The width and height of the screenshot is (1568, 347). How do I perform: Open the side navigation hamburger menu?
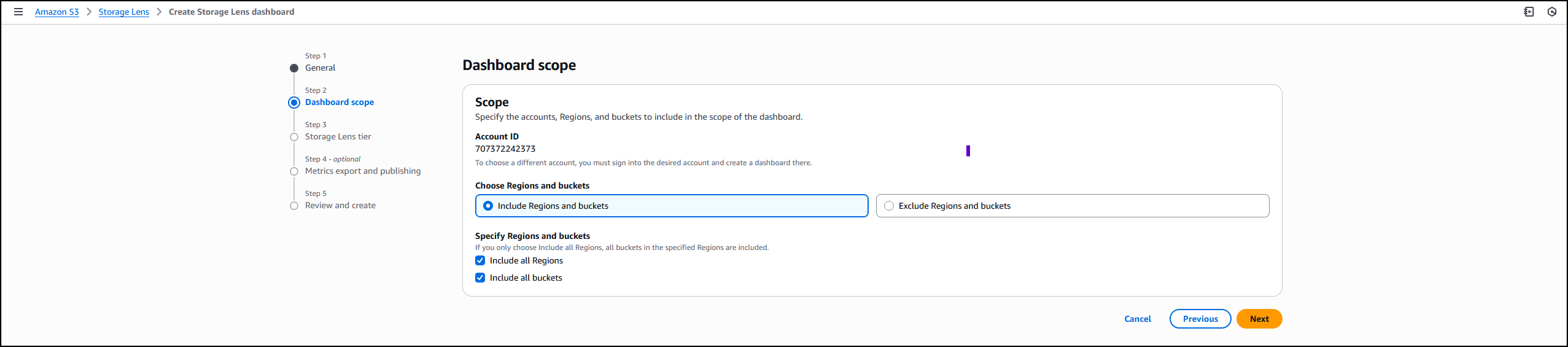18,12
